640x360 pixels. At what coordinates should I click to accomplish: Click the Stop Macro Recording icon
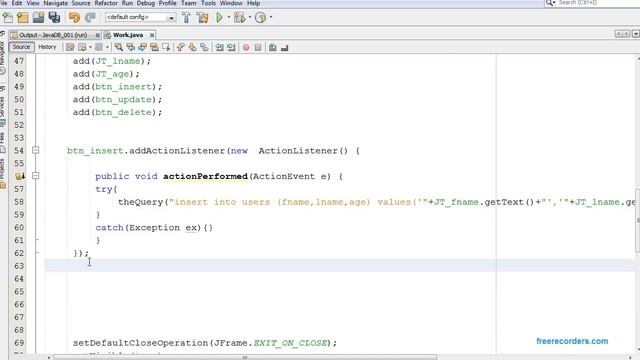pos(258,47)
